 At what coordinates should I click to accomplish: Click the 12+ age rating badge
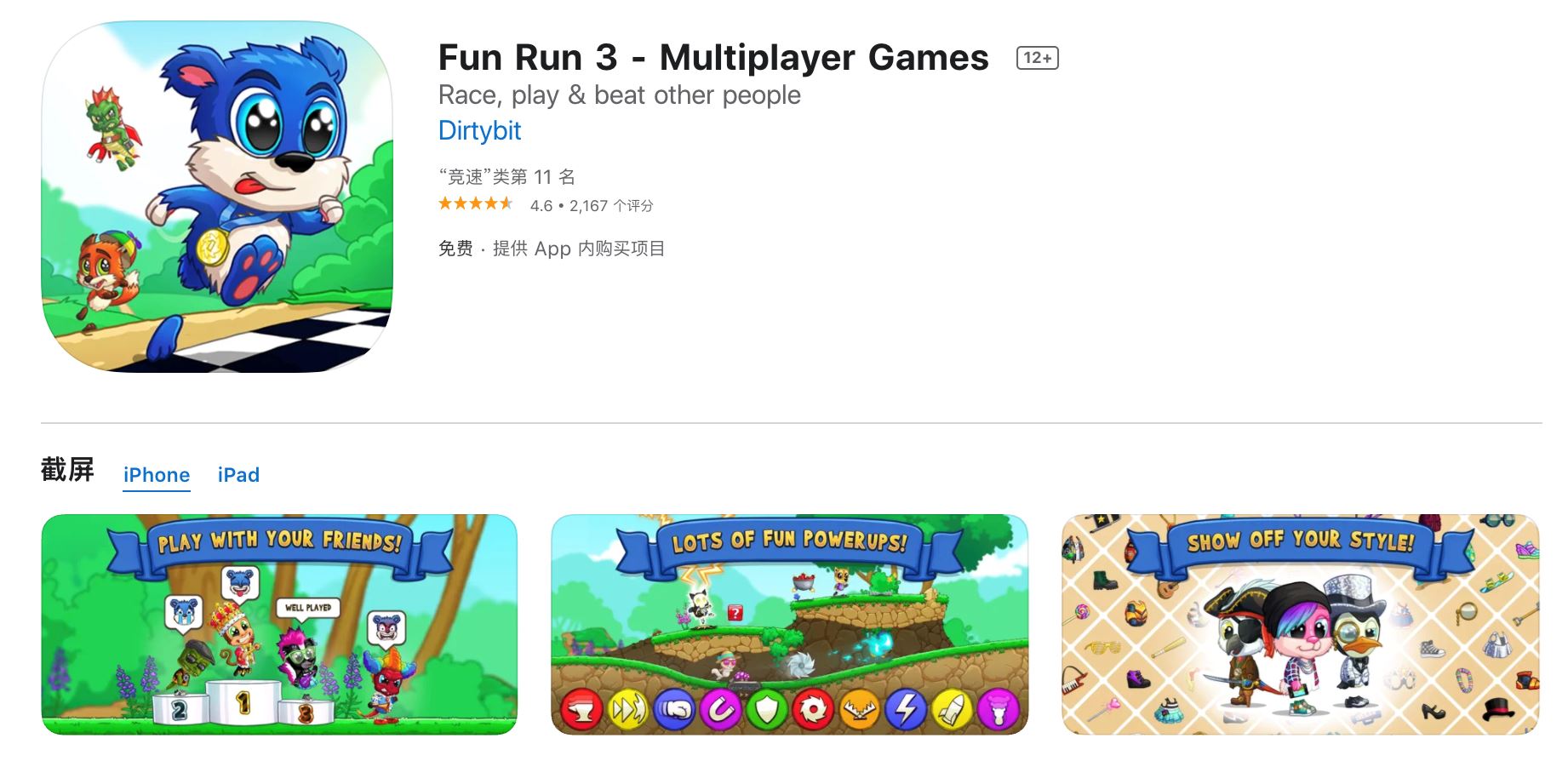click(x=1037, y=58)
